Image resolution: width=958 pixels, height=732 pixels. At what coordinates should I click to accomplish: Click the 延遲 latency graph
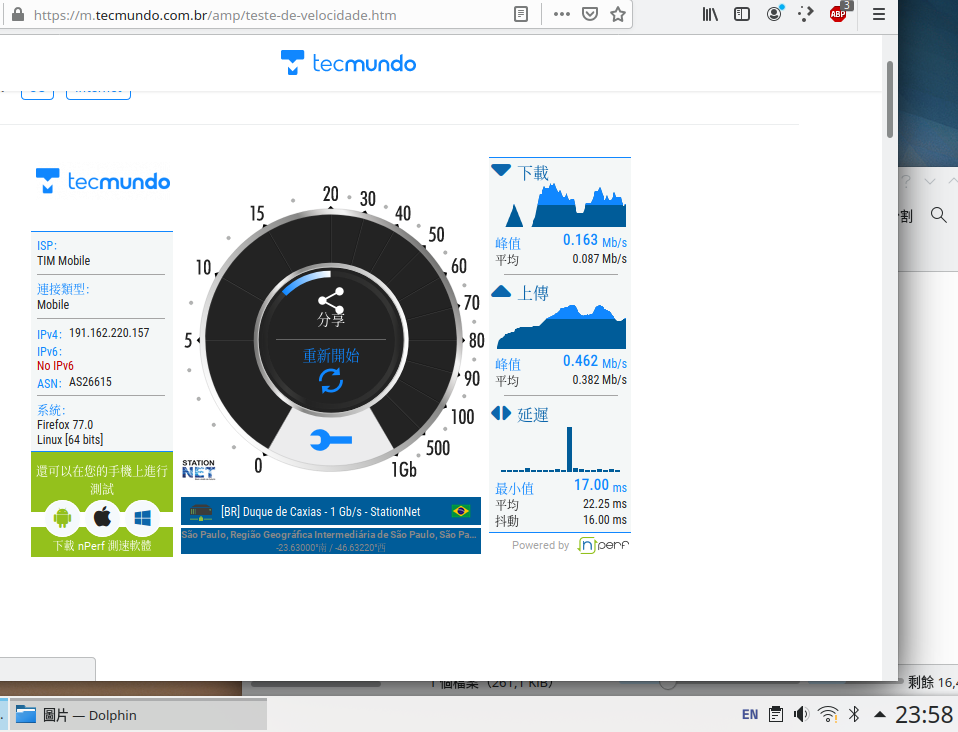pos(561,449)
